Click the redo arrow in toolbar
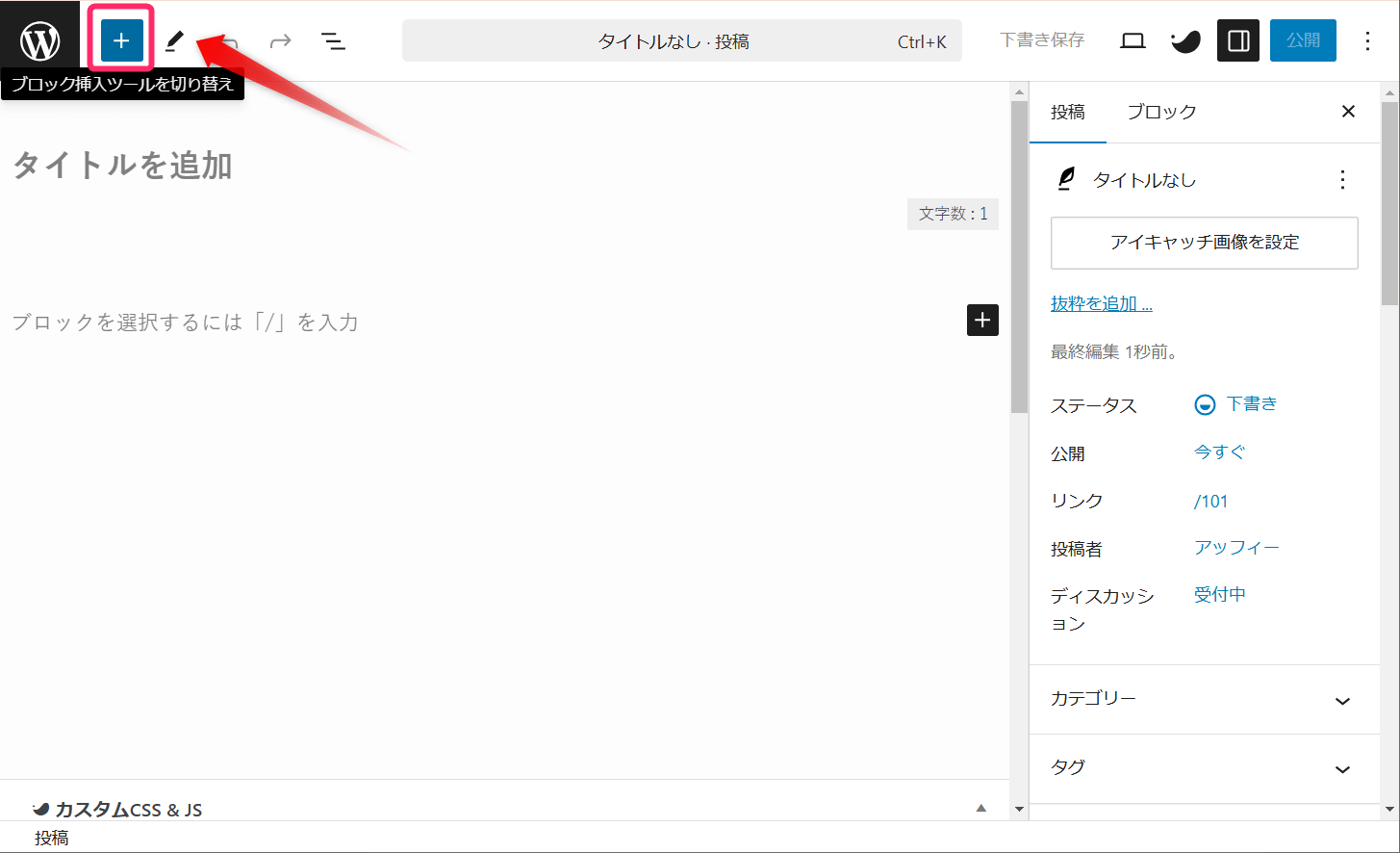 [x=280, y=40]
